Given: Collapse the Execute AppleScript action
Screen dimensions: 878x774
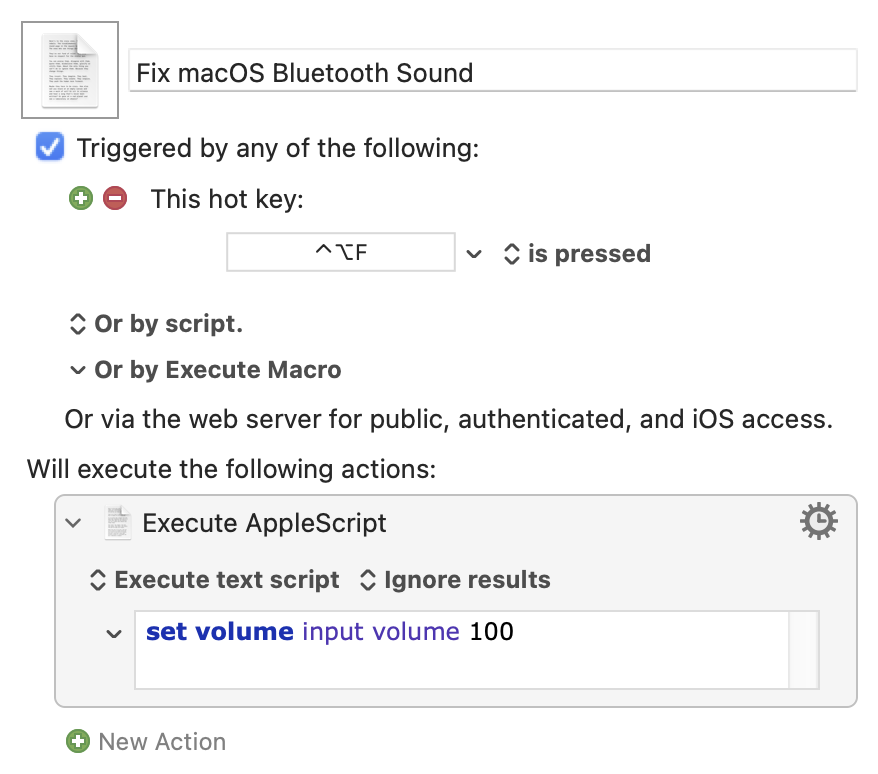Looking at the screenshot, I should click(x=74, y=523).
